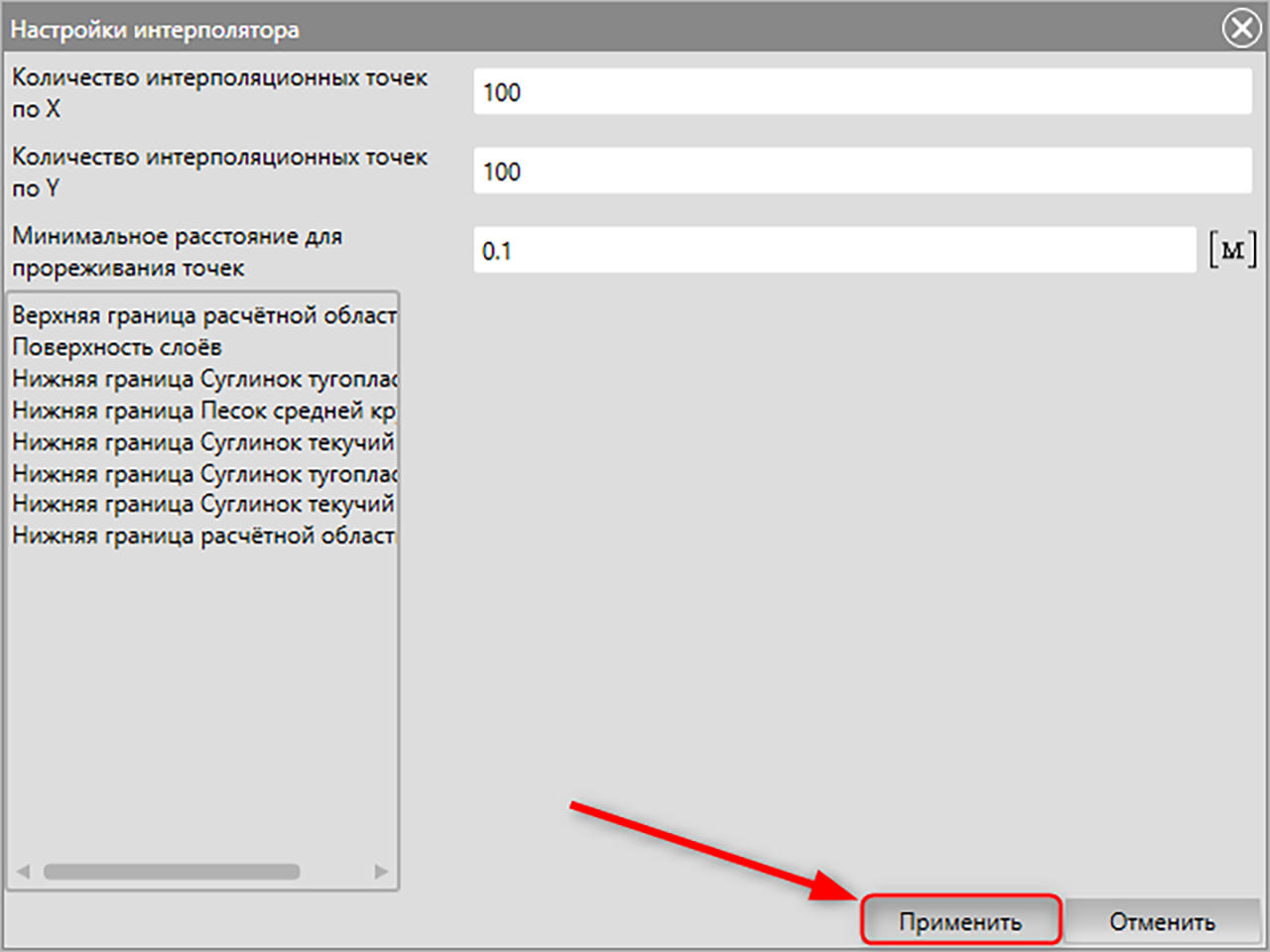Focus the interpolation points по X field
The width and height of the screenshot is (1270, 952).
pos(862,92)
